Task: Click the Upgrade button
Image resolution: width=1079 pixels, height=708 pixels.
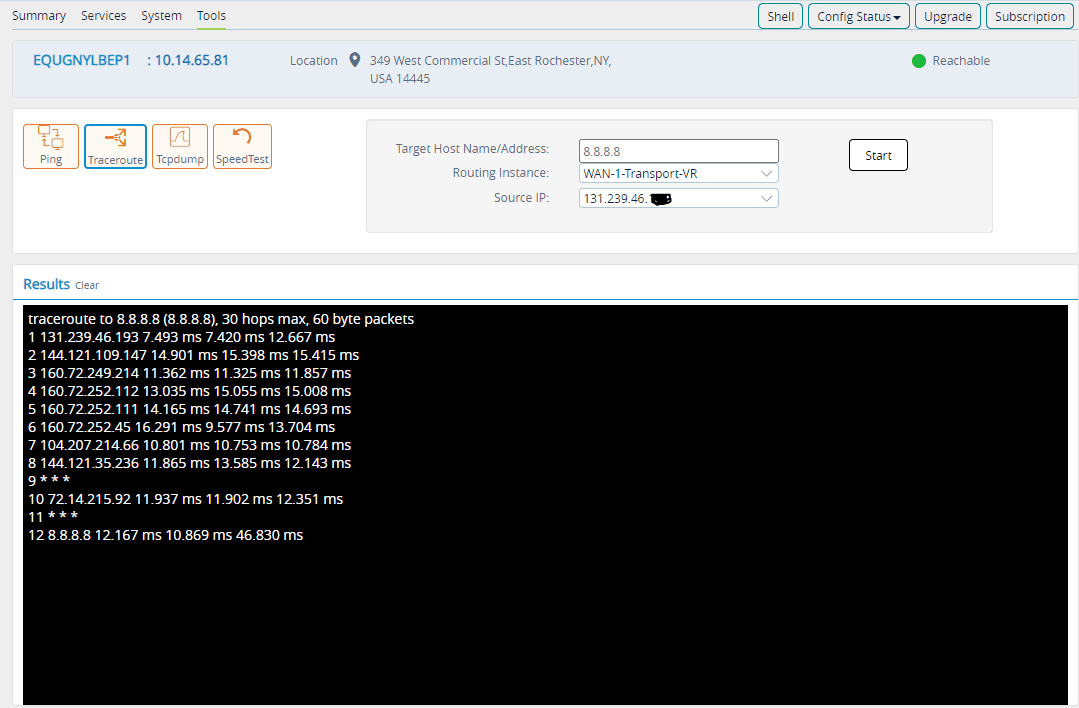Action: [x=947, y=16]
